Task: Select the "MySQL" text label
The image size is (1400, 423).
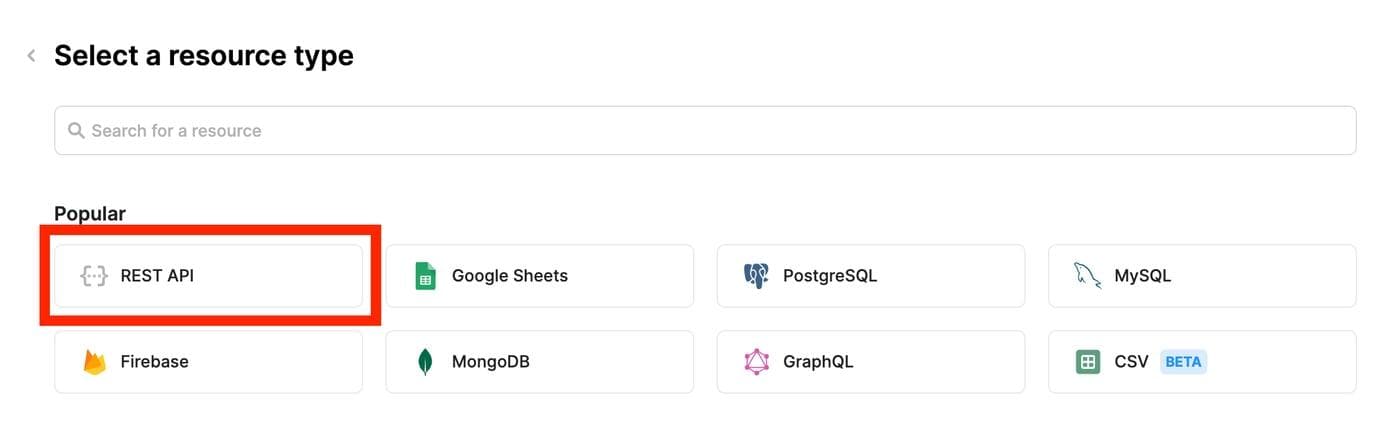Action: click(1142, 276)
